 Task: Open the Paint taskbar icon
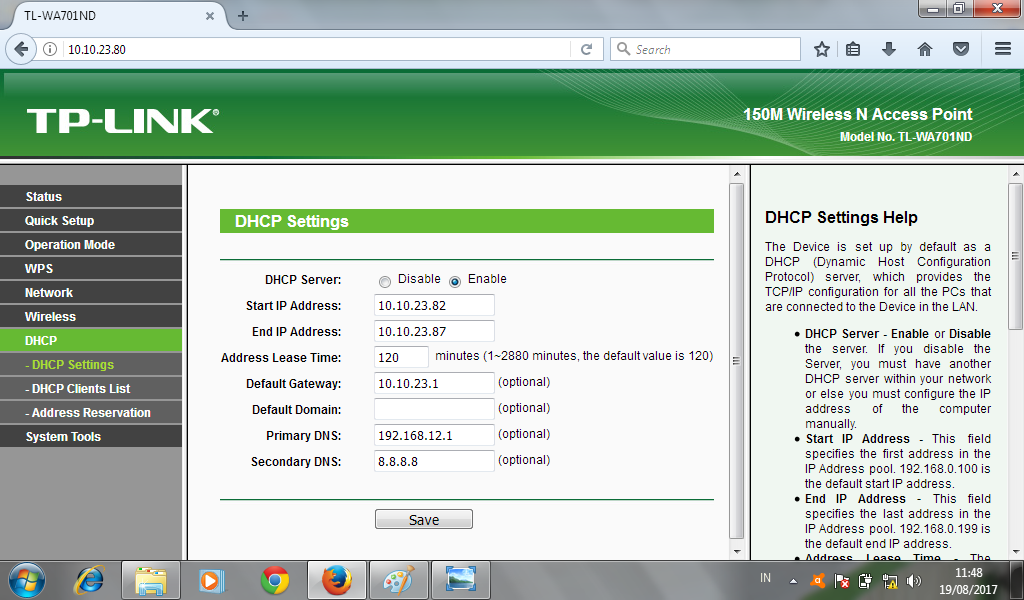click(398, 580)
